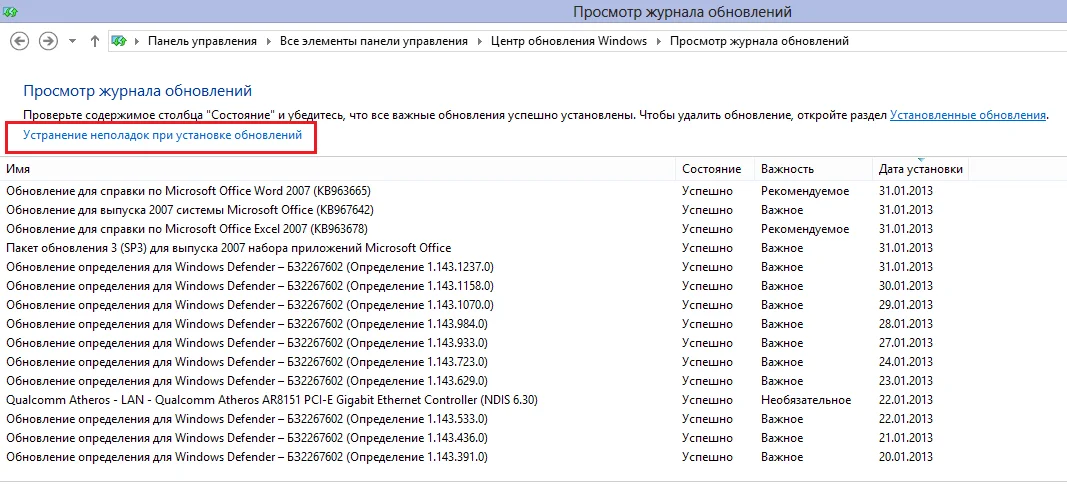This screenshot has width=1067, height=504.
Task: Click "Рекомендуемое" cell of Word 2007 update
Action: tap(805, 191)
